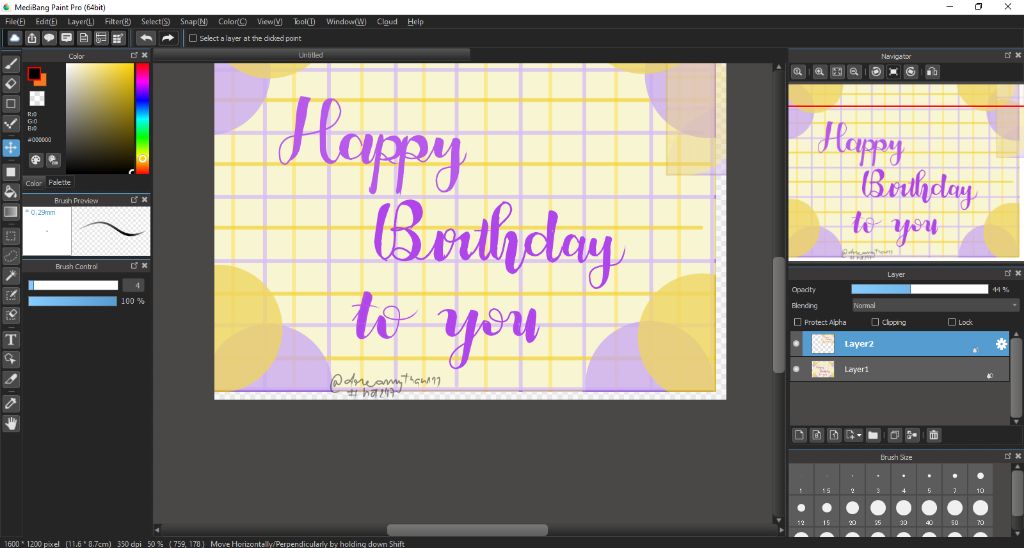1024x548 pixels.
Task: Select the Untitled document tab
Action: (311, 55)
